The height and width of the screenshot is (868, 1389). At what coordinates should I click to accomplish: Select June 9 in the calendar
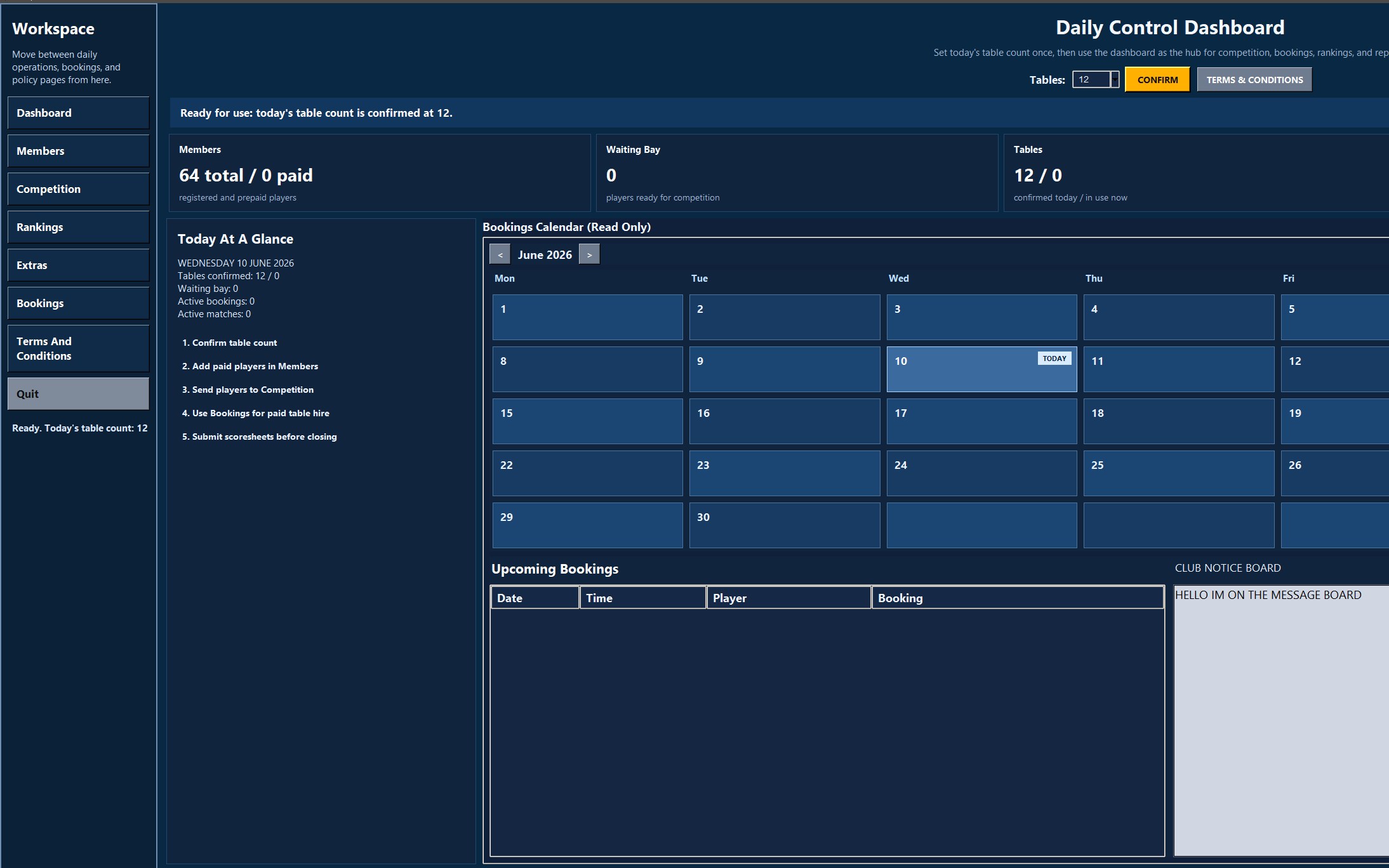(x=785, y=369)
